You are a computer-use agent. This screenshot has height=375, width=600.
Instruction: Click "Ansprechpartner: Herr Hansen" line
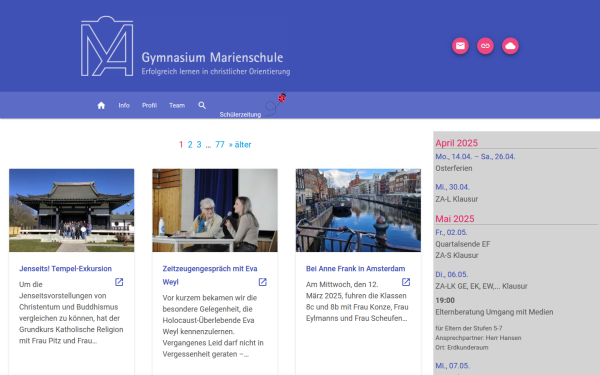click(478, 338)
